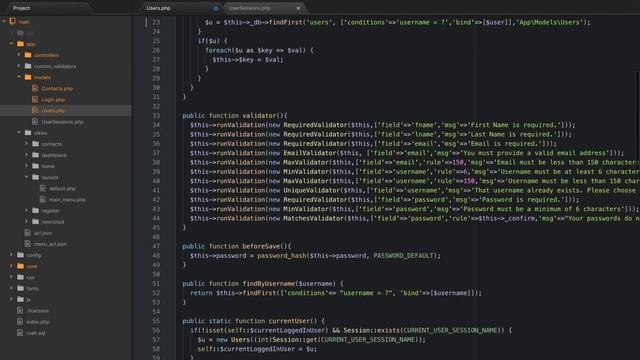Expand the register folder arrow
The width and height of the screenshot is (640, 360).
pos(27,211)
